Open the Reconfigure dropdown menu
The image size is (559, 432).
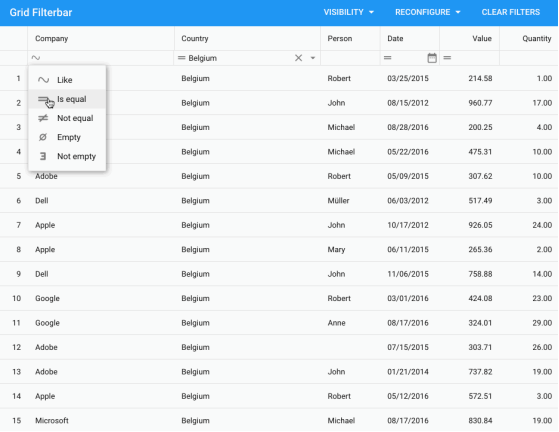(427, 12)
